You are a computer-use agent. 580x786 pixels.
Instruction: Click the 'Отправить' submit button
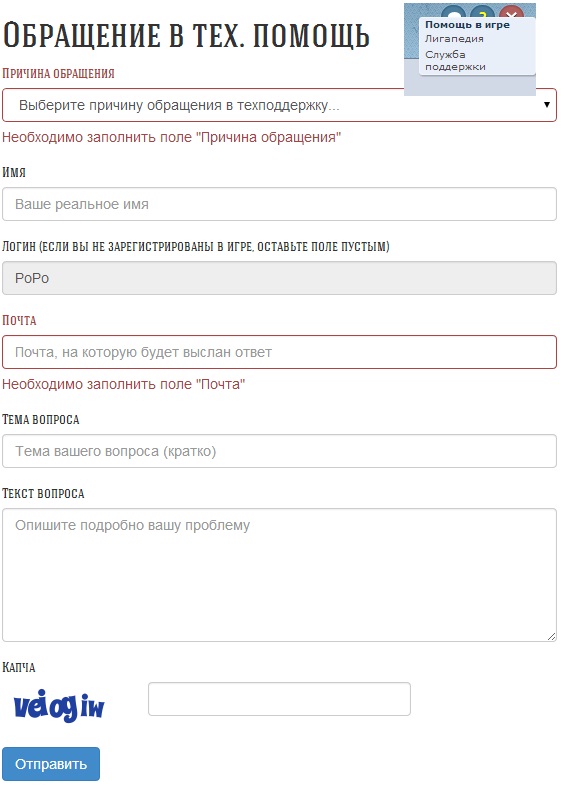51,764
